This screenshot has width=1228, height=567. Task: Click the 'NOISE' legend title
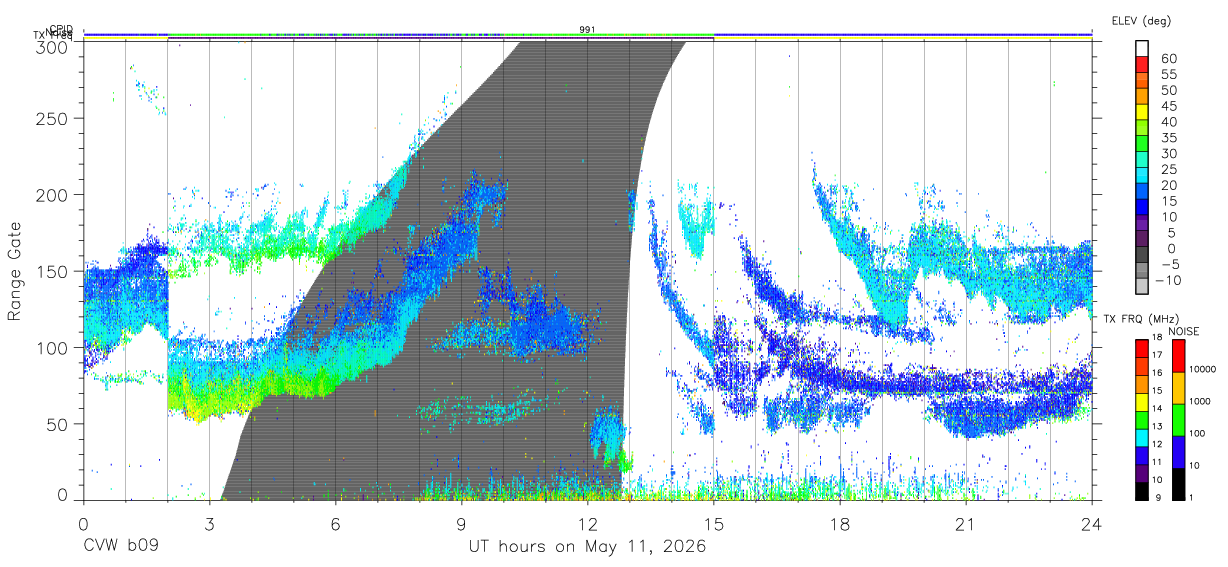click(1184, 331)
